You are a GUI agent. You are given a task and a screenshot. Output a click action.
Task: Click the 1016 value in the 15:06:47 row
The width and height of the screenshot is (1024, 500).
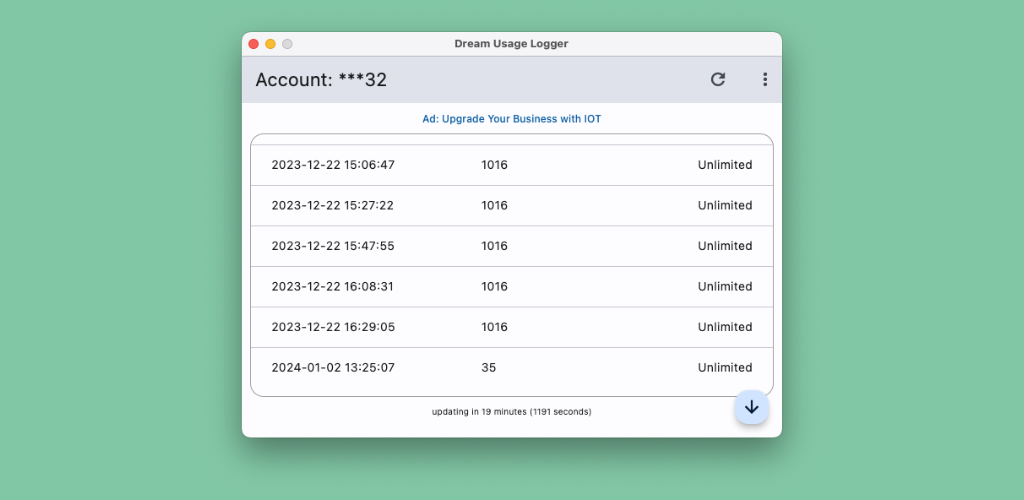494,165
